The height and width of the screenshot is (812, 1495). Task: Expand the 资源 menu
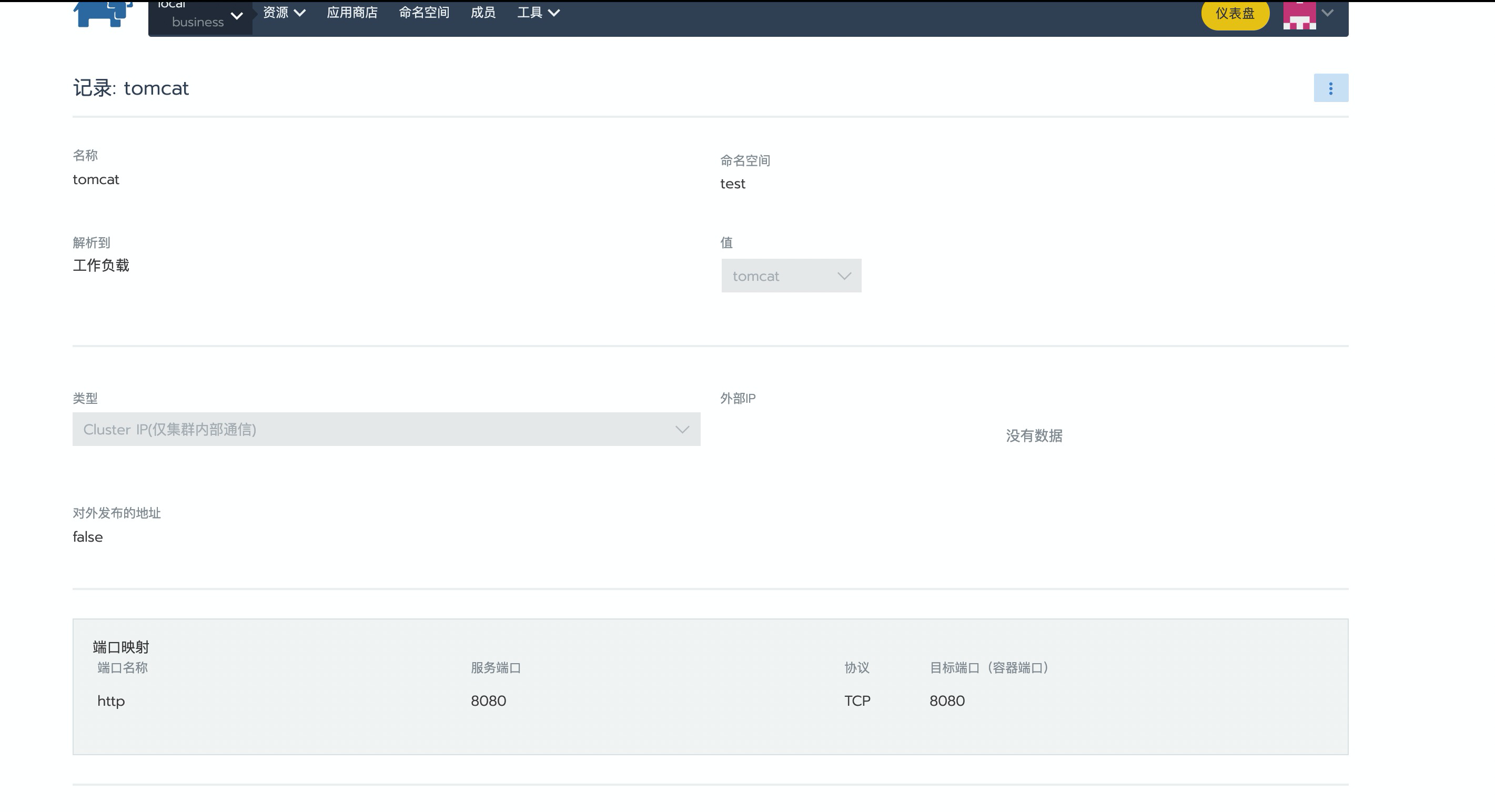[x=284, y=13]
